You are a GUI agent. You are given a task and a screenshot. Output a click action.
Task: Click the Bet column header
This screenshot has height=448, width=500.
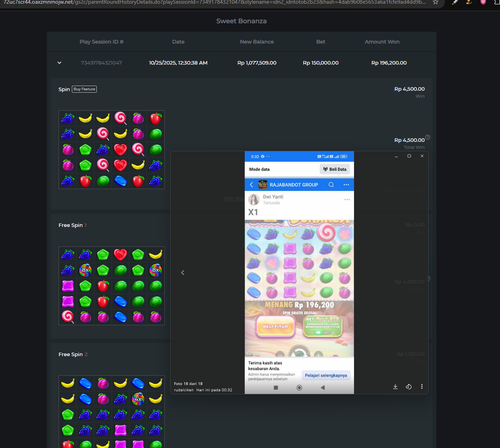[321, 42]
